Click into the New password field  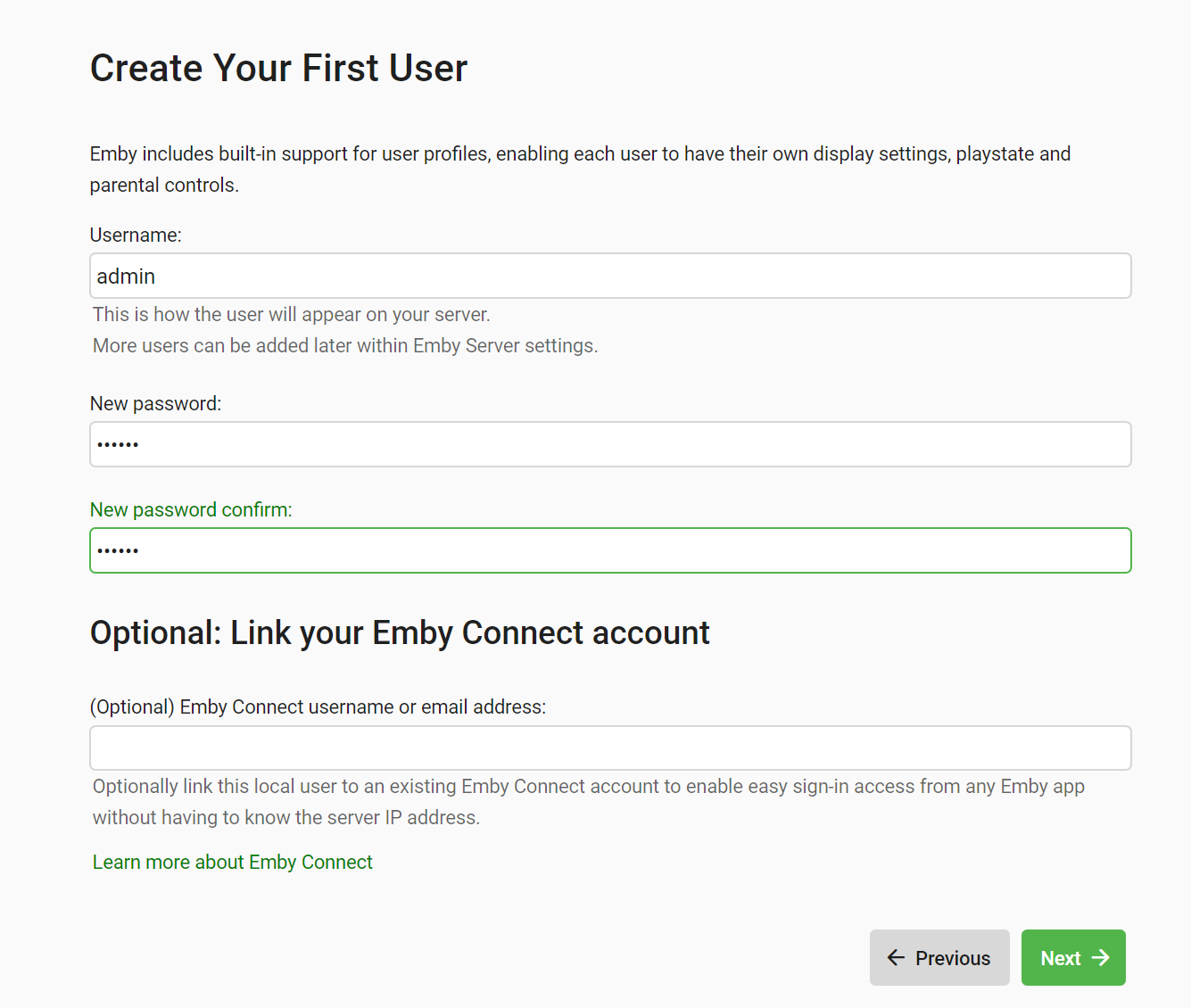610,444
